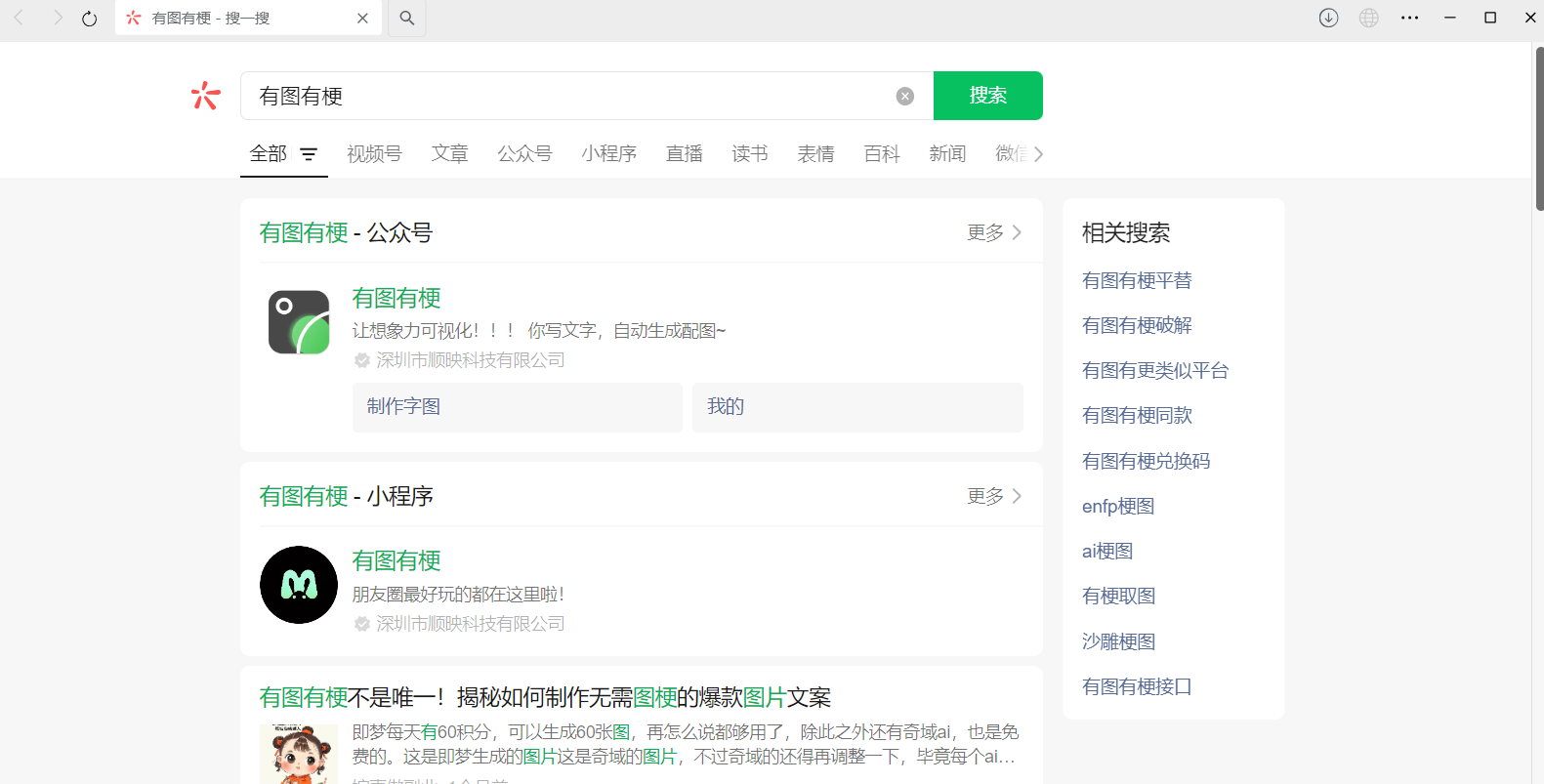The height and width of the screenshot is (784, 1544).
Task: Click description 朋友圈最好玩的都在这里啦!
Action: 458,595
